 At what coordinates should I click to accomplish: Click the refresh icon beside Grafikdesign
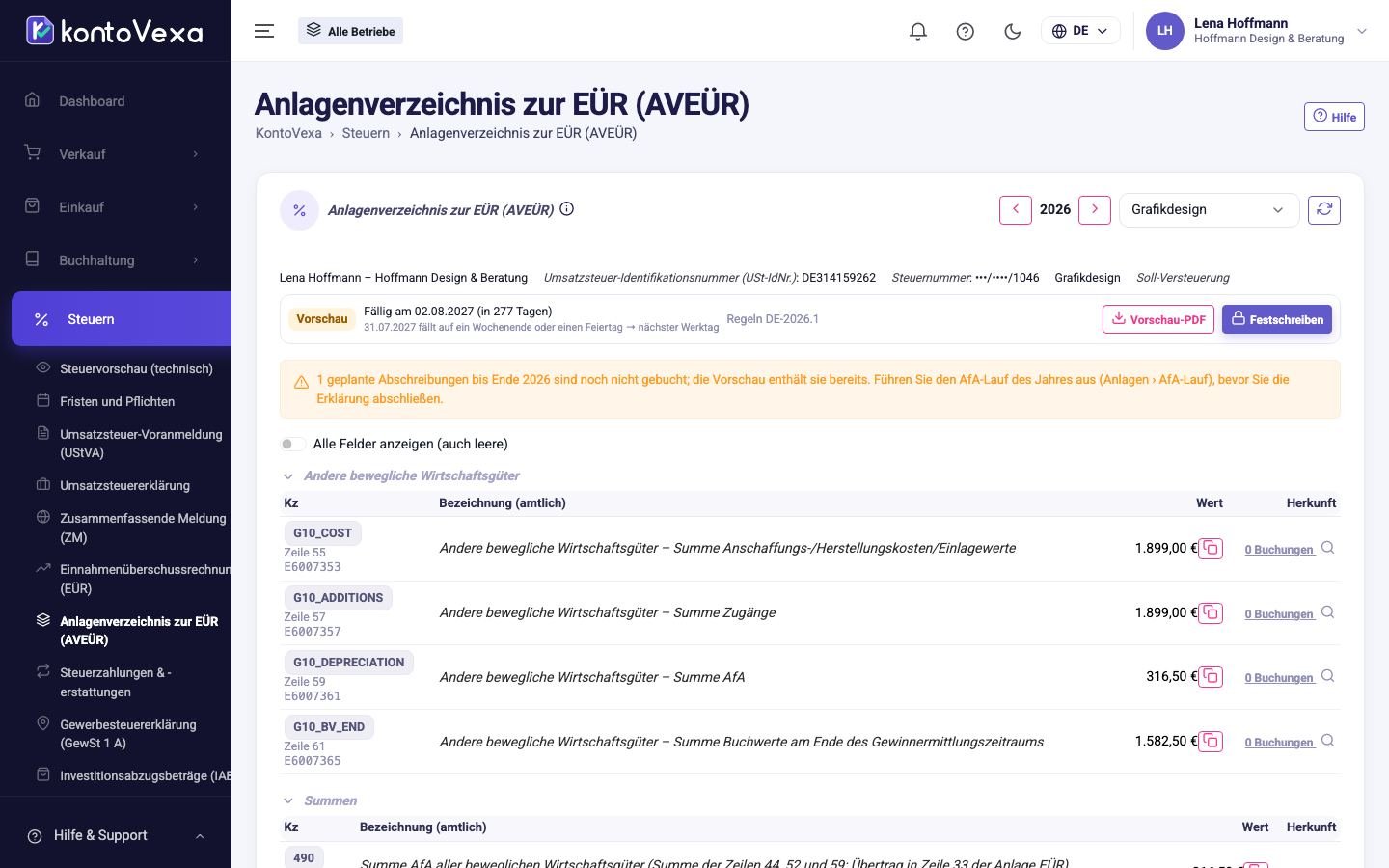pos(1324,209)
